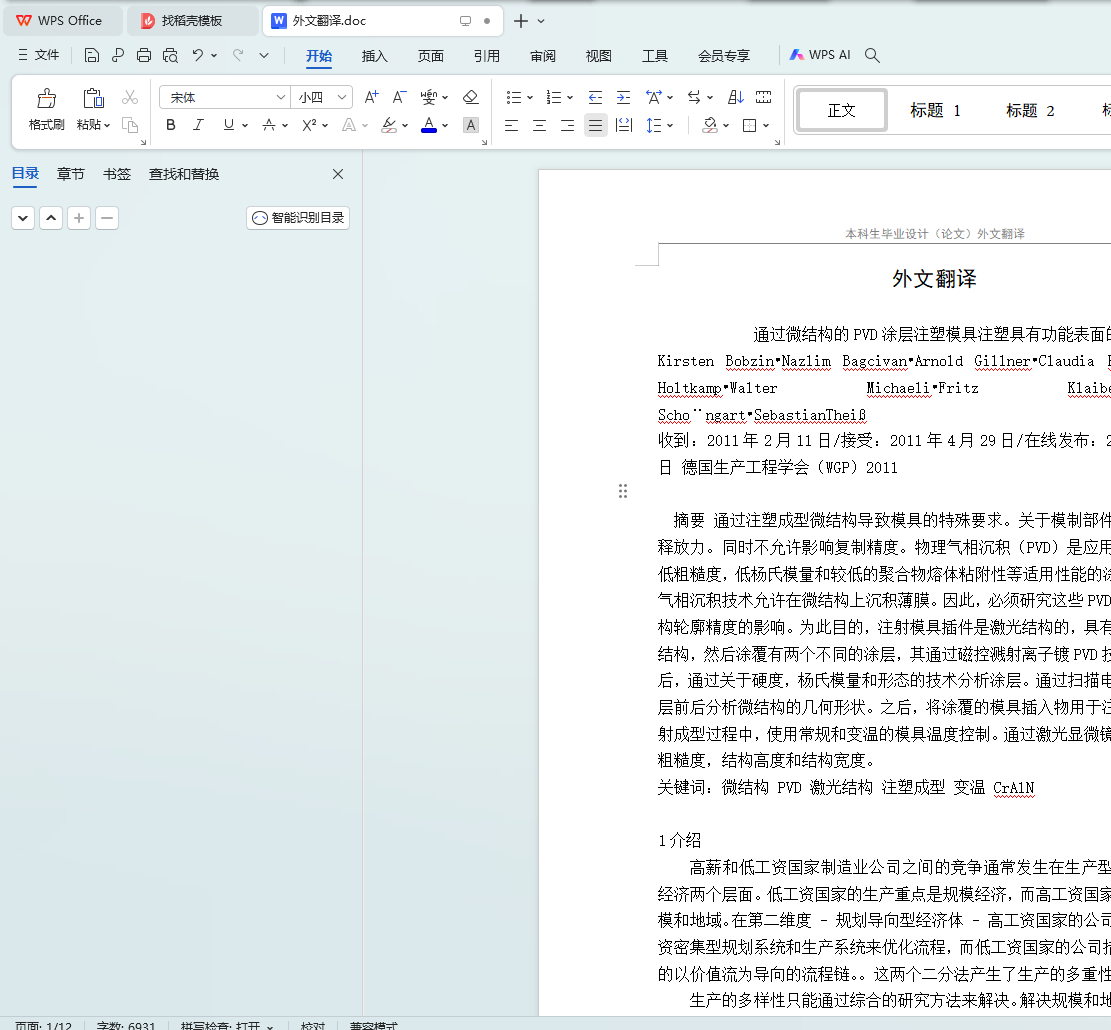The image size is (1111, 1030).
Task: Switch to the 书签 (Bookmarks) pane tab
Action: point(117,174)
